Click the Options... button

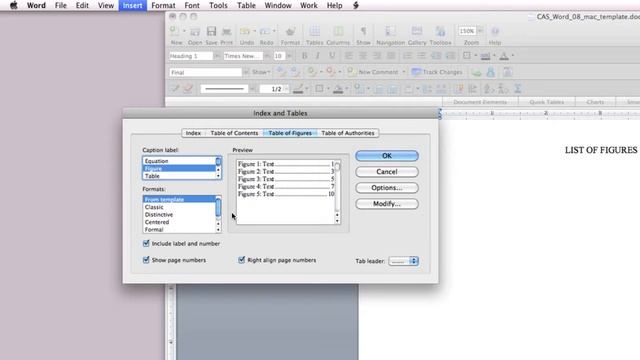[387, 188]
